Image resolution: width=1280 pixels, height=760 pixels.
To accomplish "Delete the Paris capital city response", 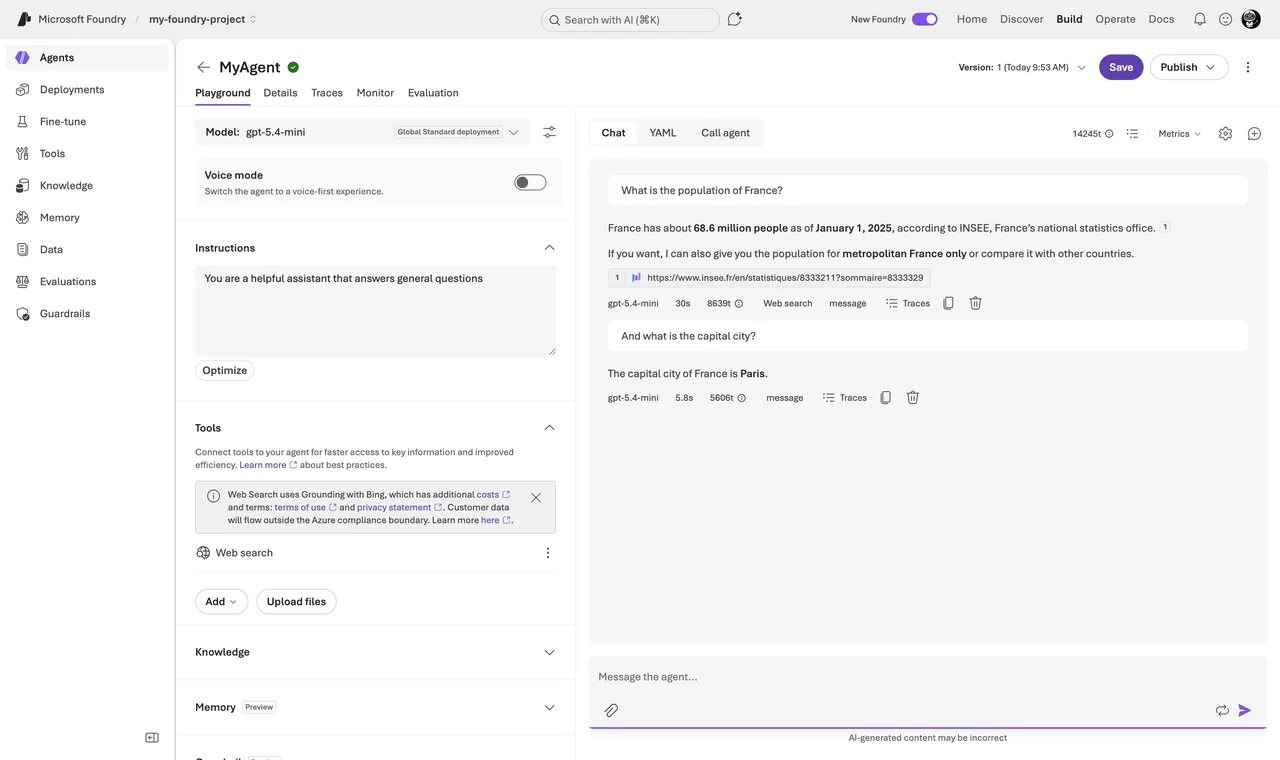I will (x=912, y=398).
